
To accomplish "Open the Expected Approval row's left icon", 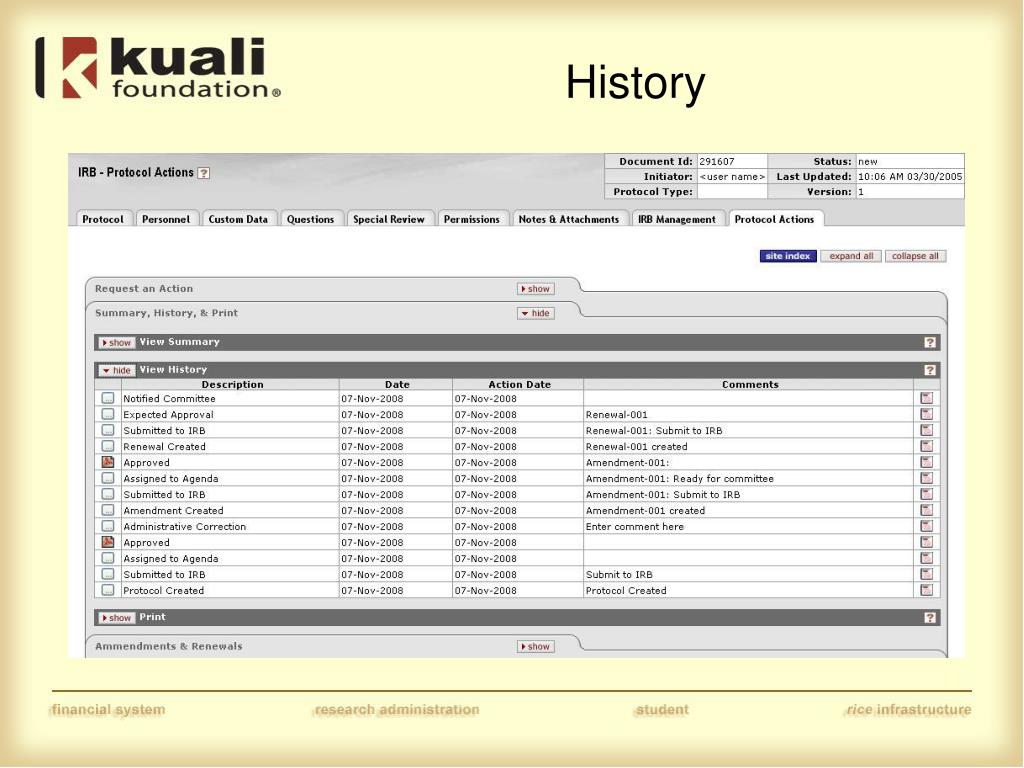I will point(108,414).
